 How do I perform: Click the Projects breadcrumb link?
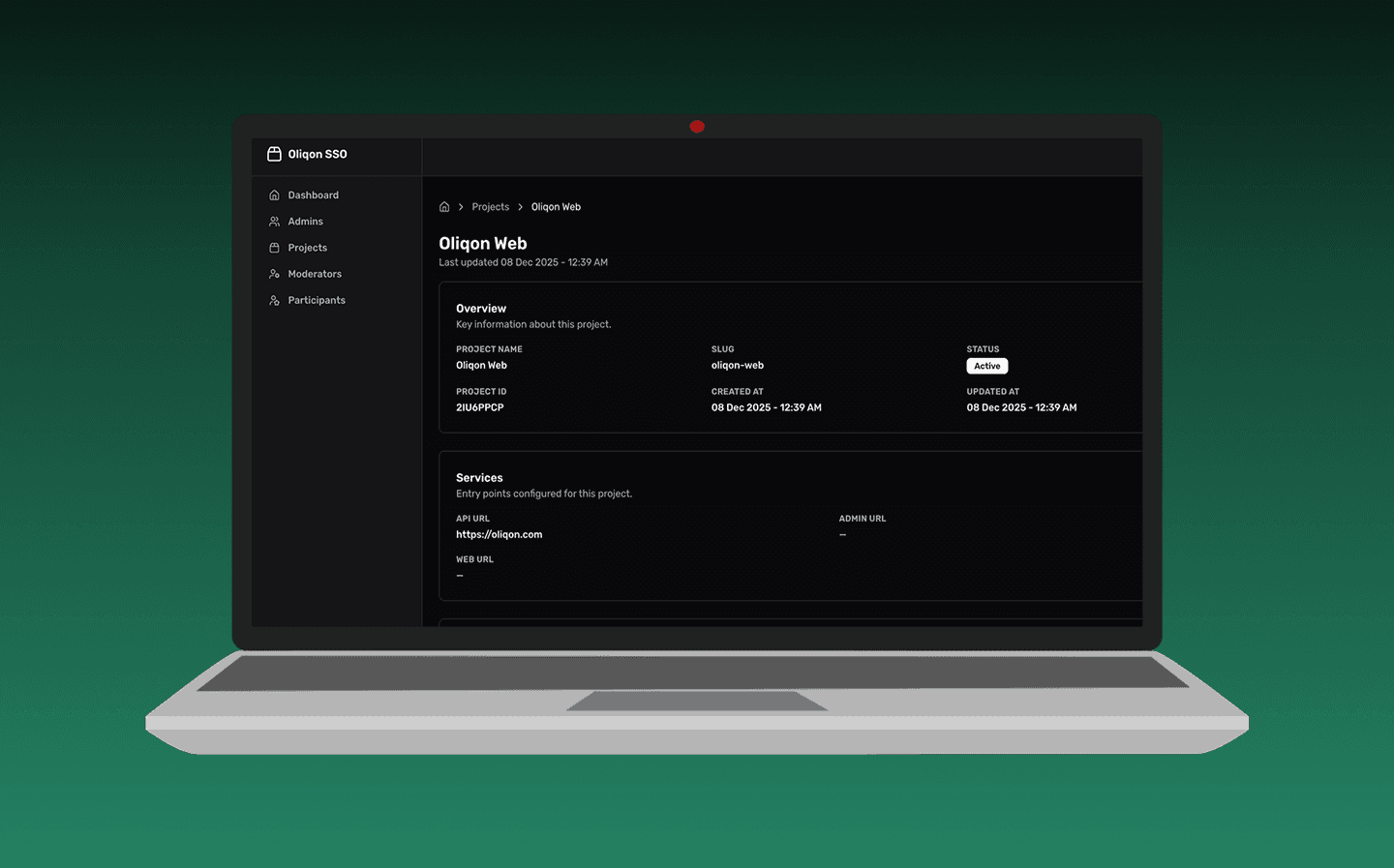pos(490,207)
